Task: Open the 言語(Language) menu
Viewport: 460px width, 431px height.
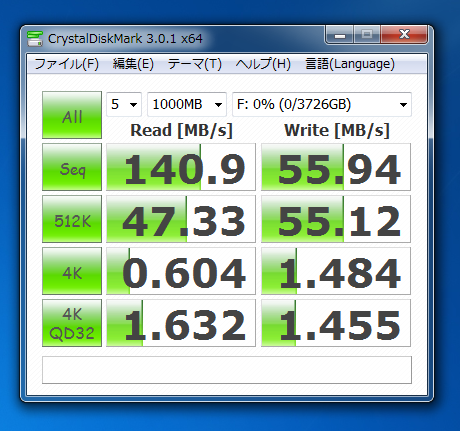Action: pos(350,64)
